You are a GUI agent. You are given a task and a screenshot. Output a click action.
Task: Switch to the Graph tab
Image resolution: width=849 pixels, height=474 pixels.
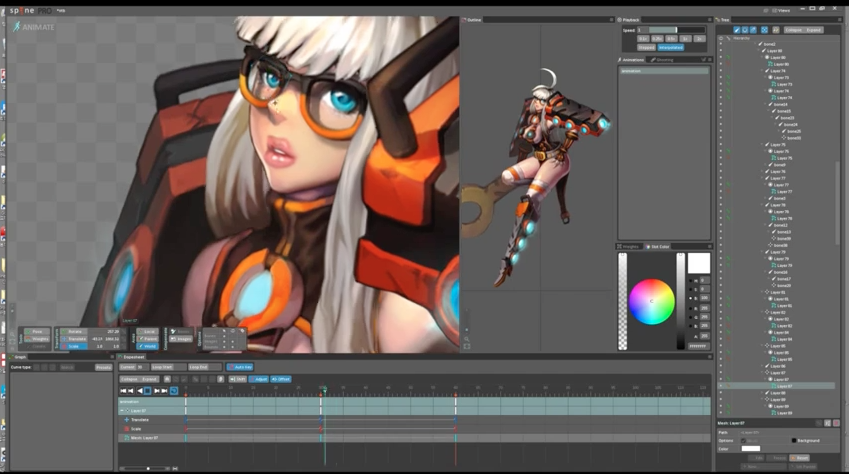click(x=18, y=357)
